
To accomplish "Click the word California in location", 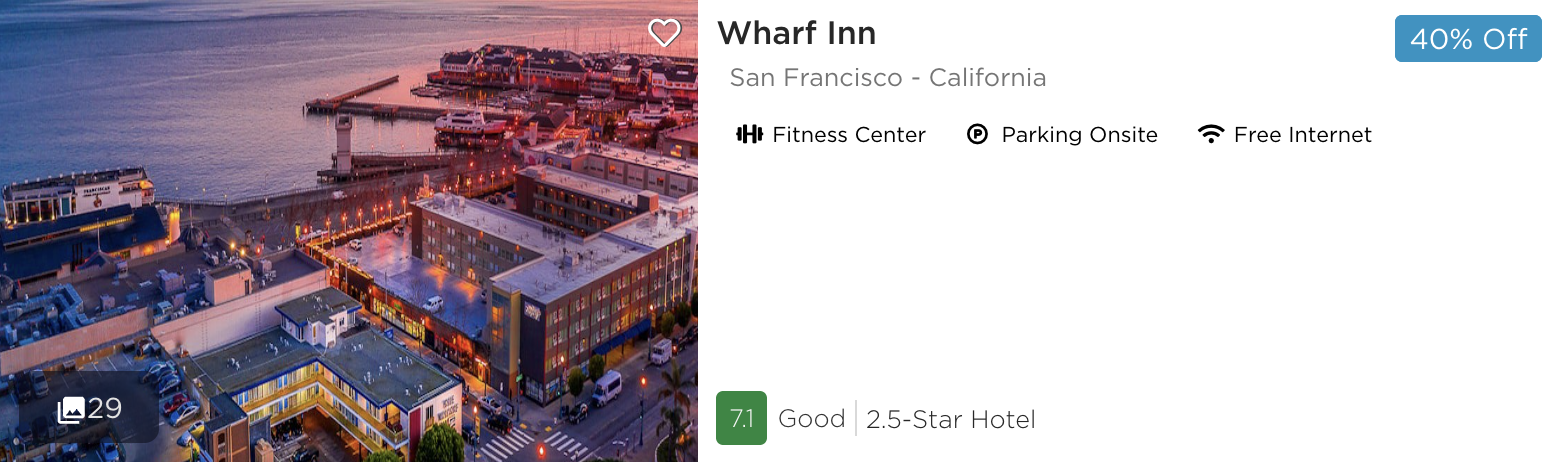I will pyautogui.click(x=987, y=78).
